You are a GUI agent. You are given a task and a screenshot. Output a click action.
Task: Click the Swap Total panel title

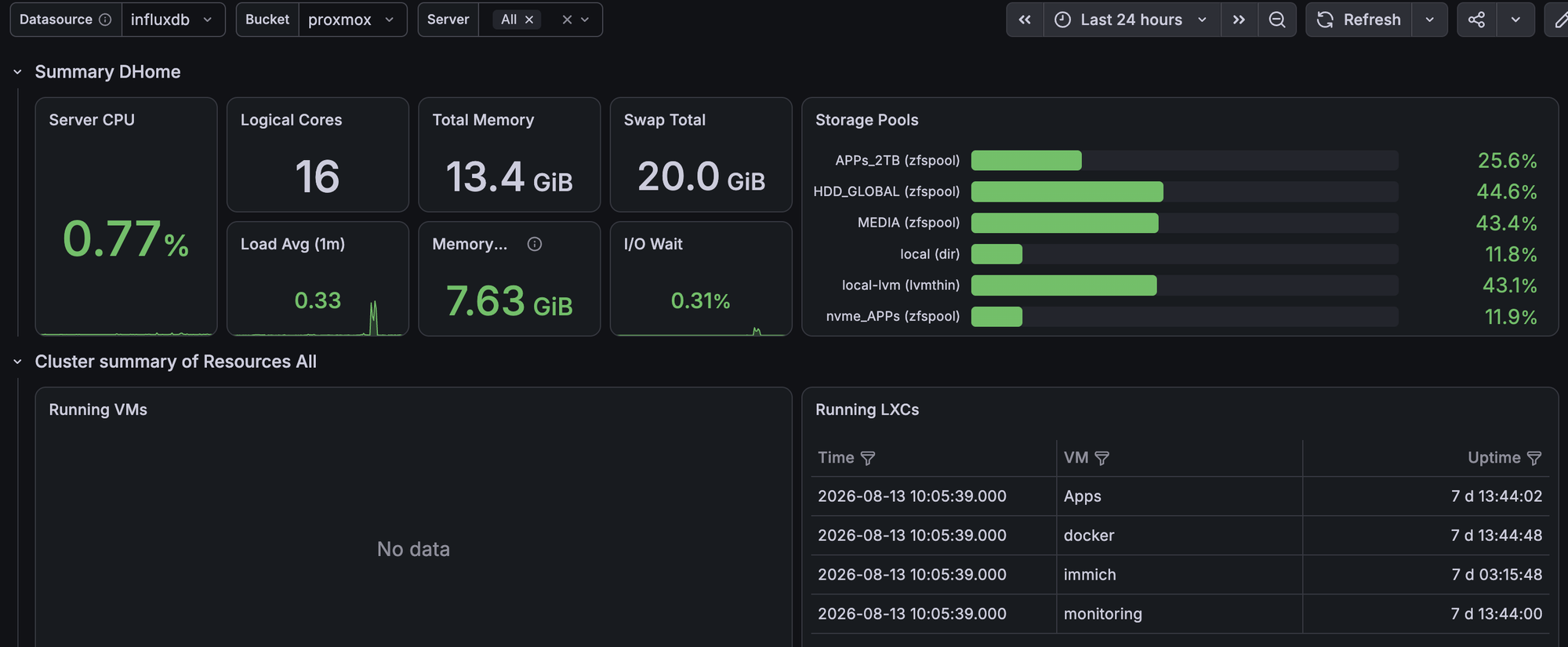pyautogui.click(x=665, y=120)
